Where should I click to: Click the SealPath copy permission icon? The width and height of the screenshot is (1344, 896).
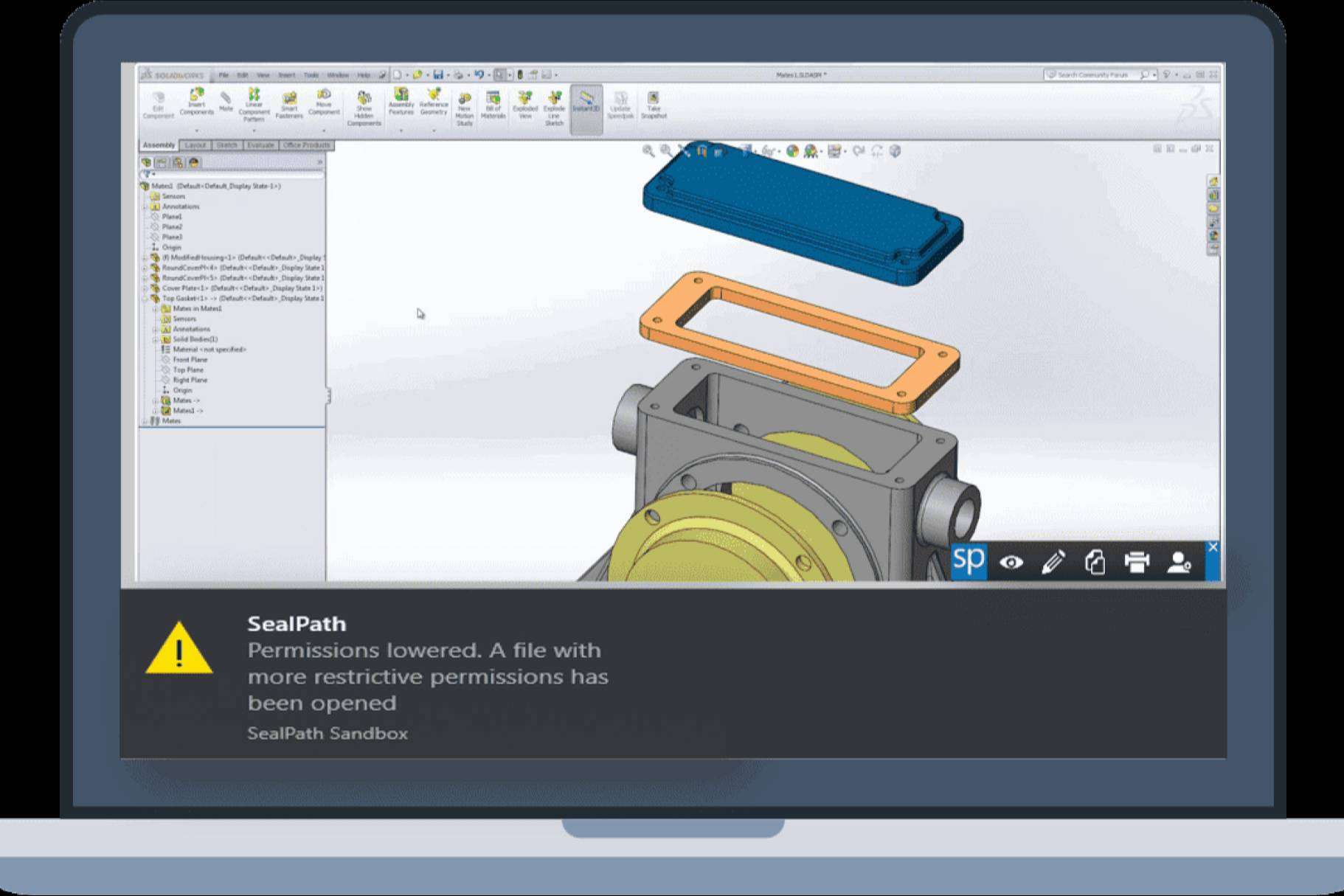pyautogui.click(x=1095, y=562)
